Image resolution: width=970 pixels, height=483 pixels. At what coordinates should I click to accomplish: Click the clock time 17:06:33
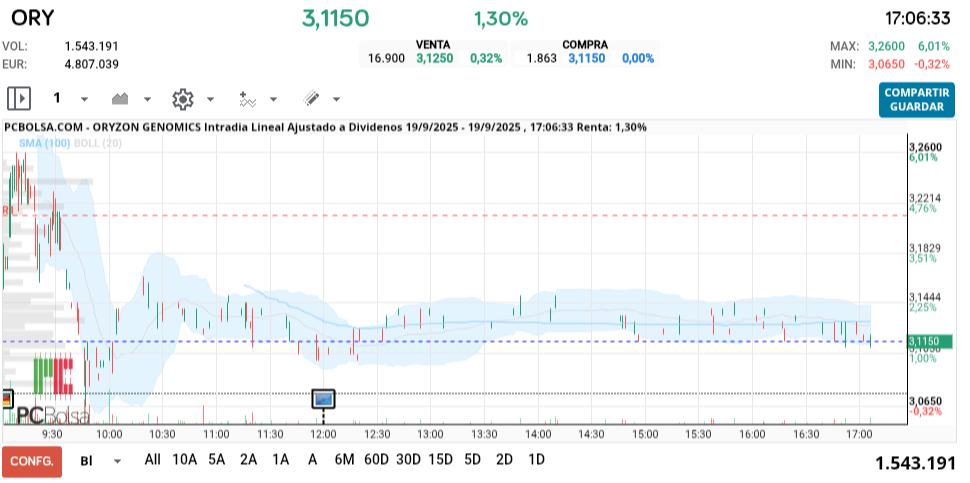[x=917, y=19]
